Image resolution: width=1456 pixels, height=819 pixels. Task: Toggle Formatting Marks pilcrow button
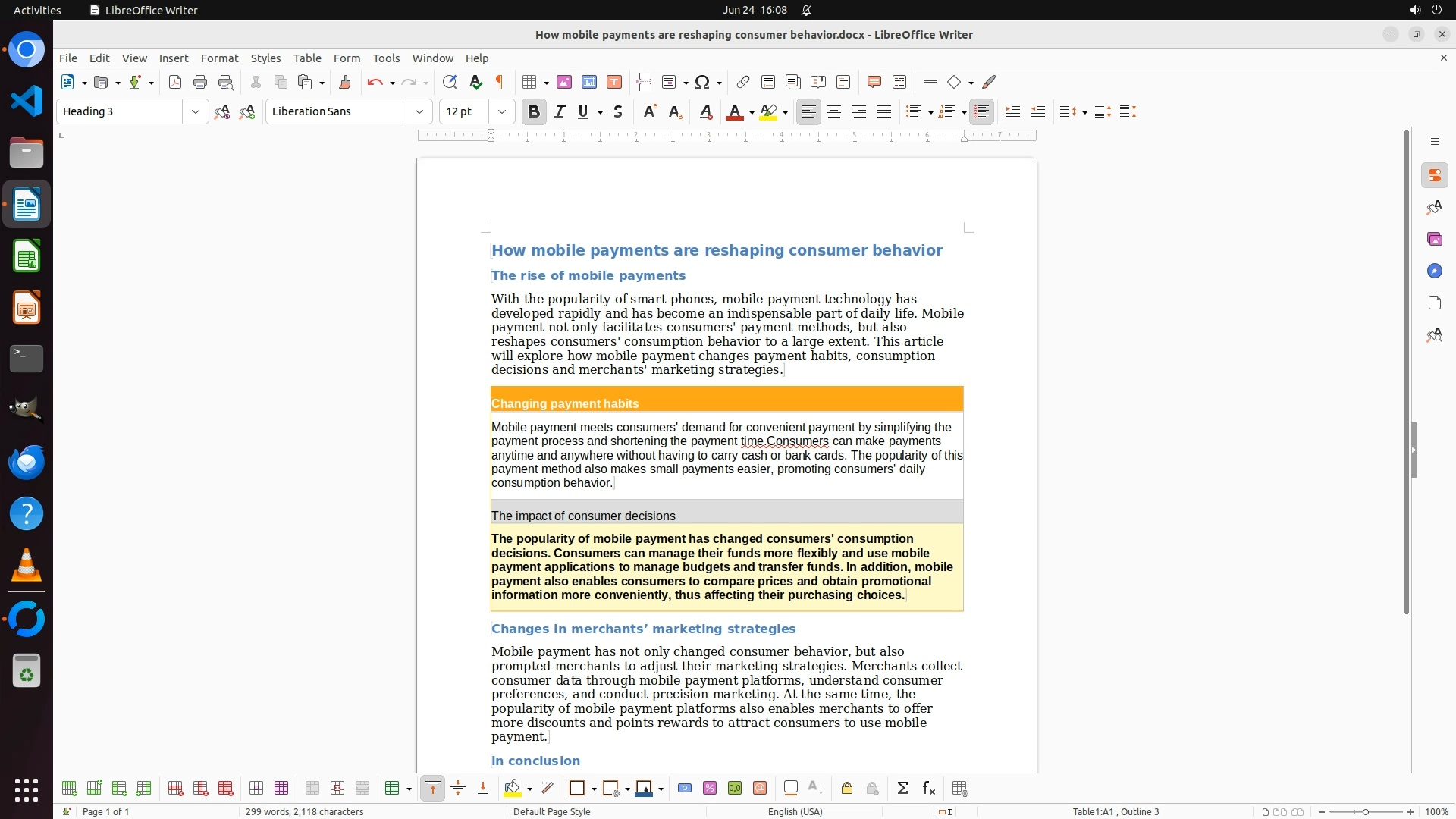point(500,83)
